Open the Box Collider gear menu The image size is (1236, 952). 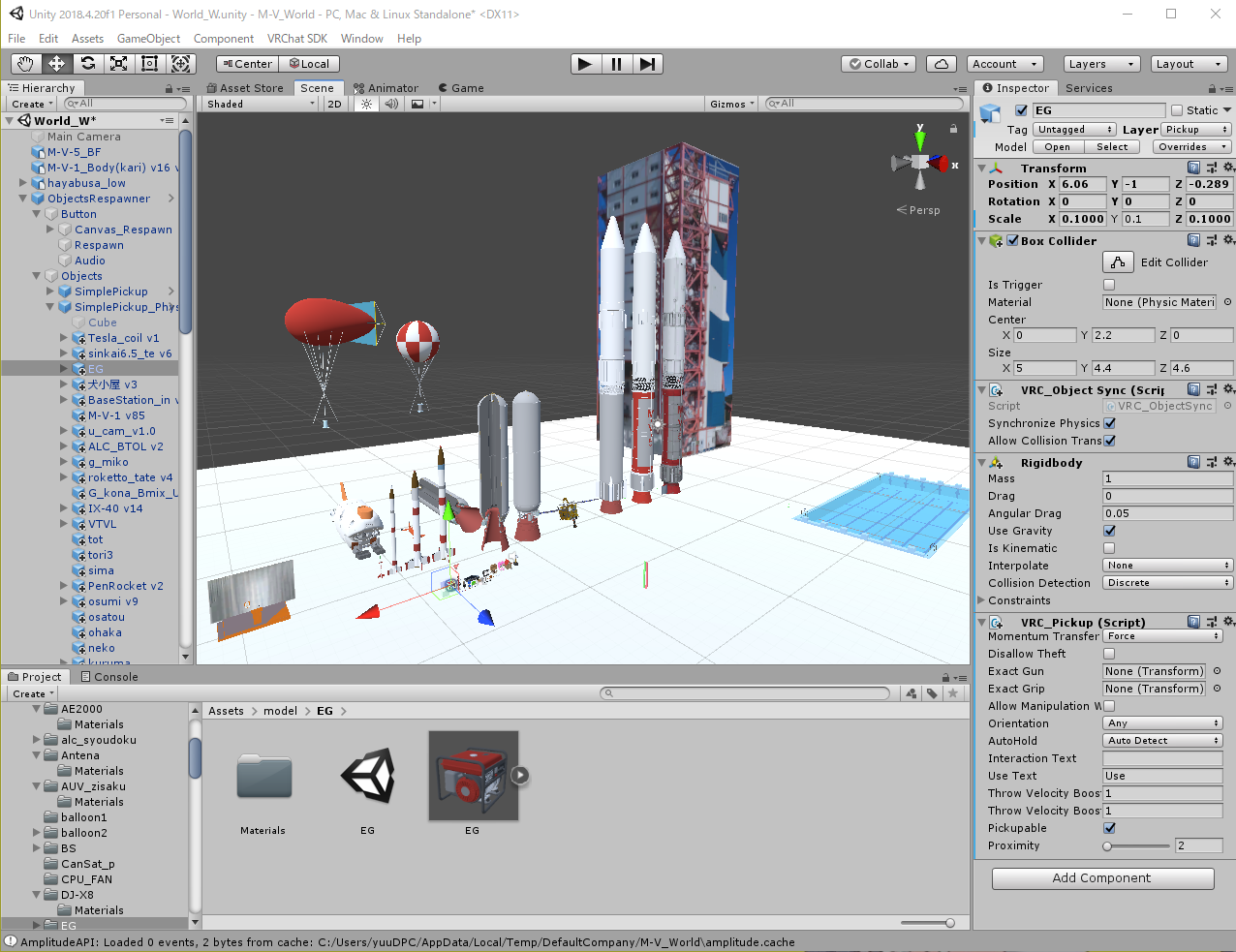point(1228,240)
